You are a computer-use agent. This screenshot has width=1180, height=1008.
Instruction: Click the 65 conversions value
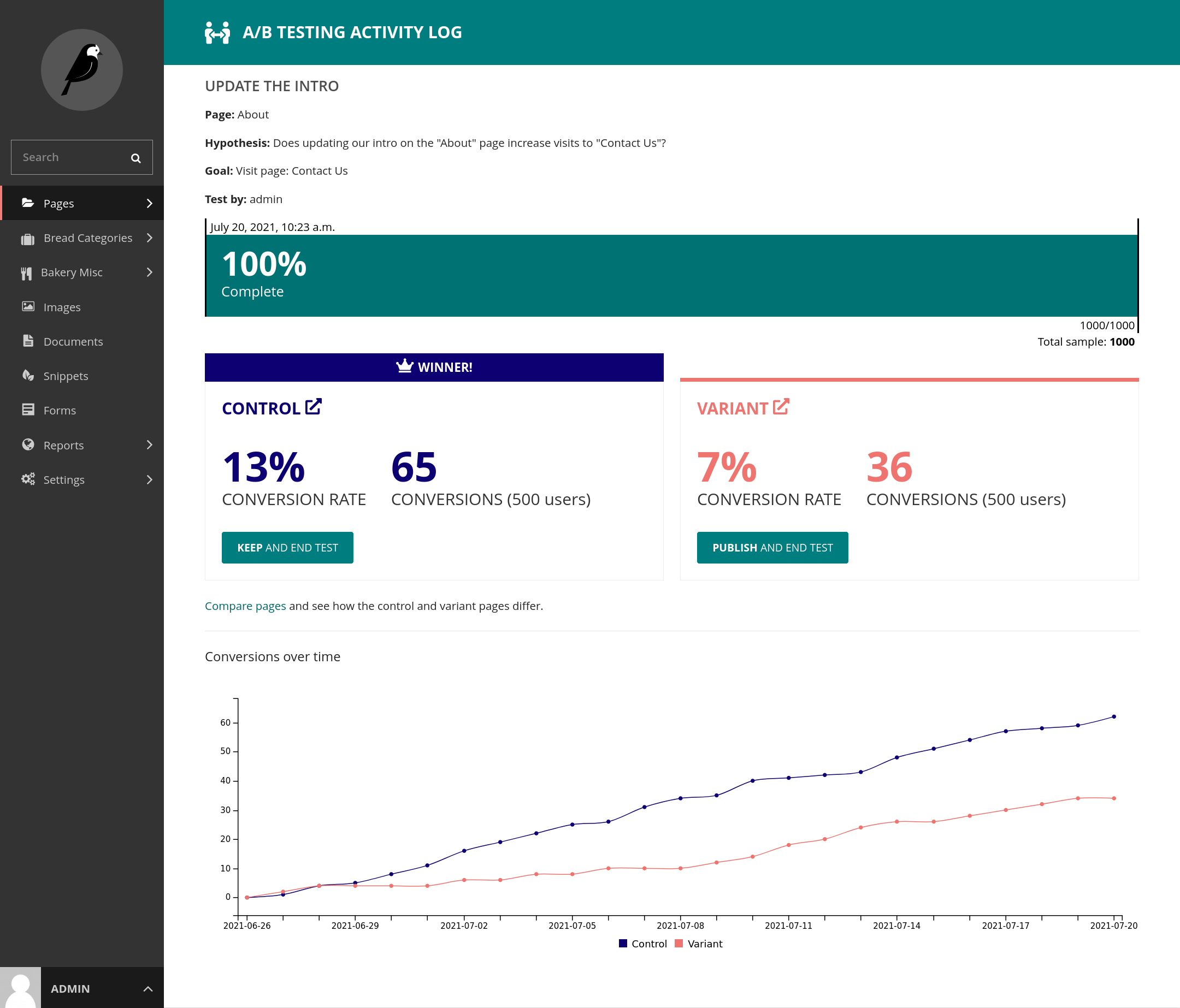coord(414,467)
